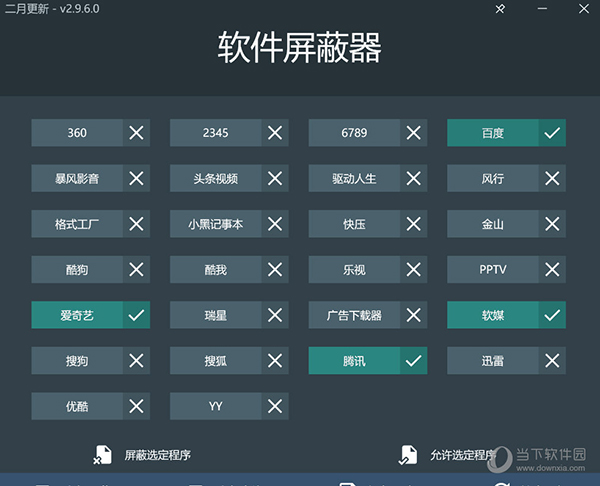This screenshot has width=600, height=486.
Task: Click the X icon beside 迅雷
Action: [x=552, y=360]
